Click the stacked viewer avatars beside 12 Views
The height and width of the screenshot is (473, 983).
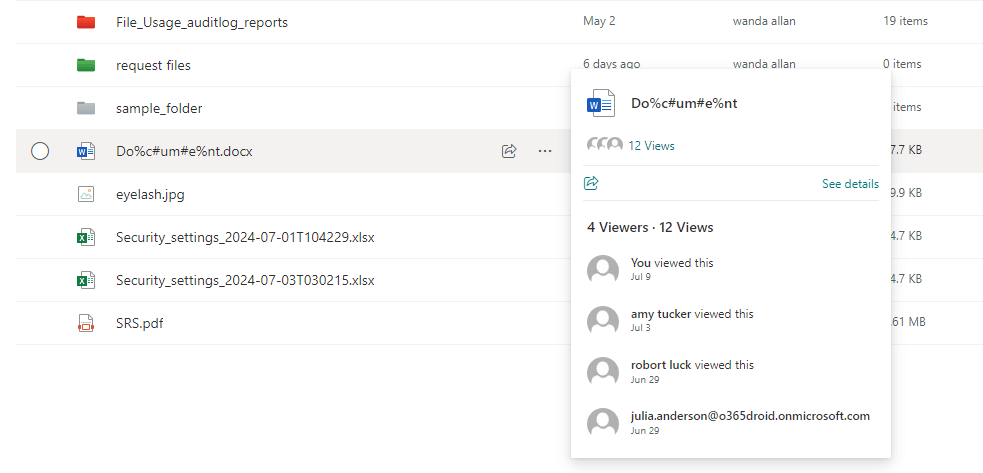[604, 146]
